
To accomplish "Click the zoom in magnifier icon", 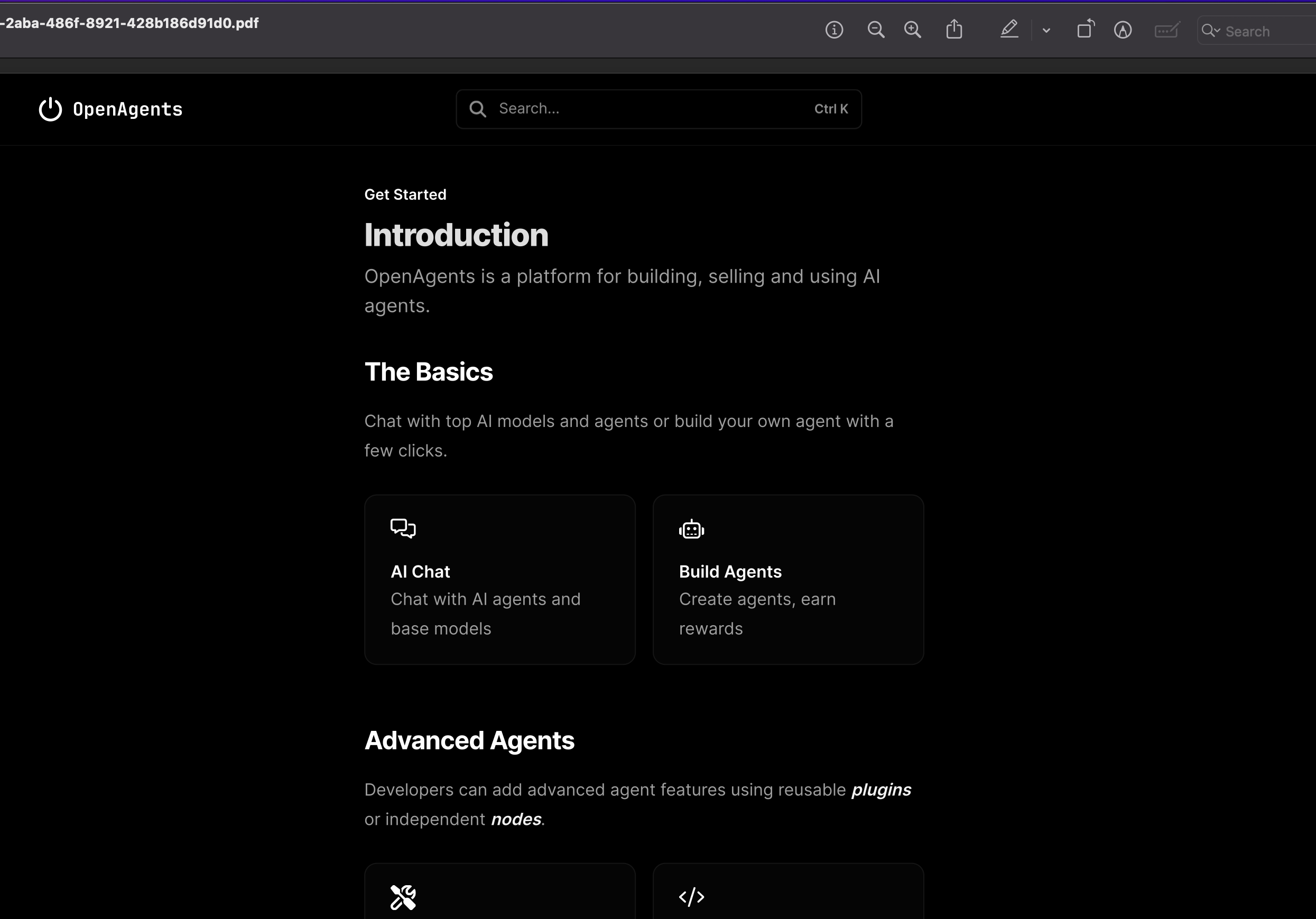I will point(913,30).
